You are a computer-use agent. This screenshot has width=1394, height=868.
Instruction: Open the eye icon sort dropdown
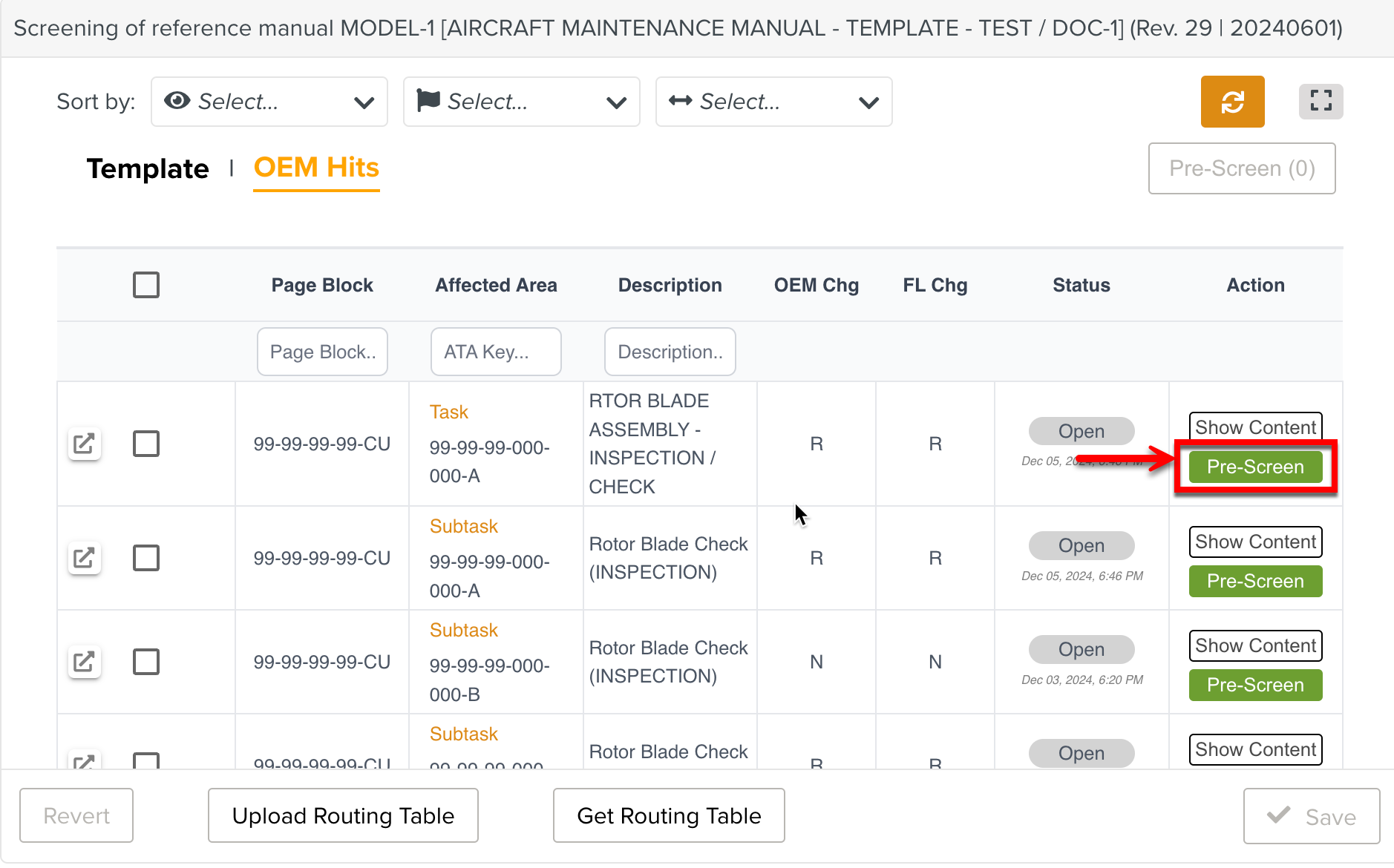(269, 102)
